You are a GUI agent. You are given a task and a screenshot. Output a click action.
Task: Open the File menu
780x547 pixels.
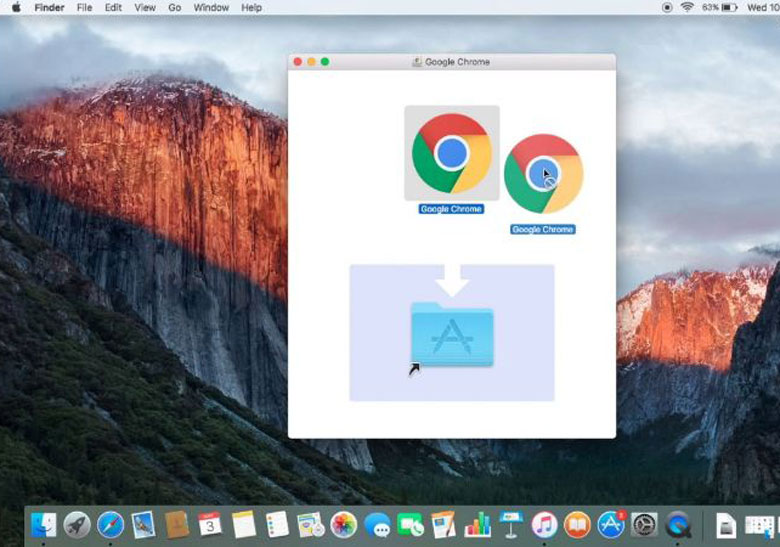[84, 7]
